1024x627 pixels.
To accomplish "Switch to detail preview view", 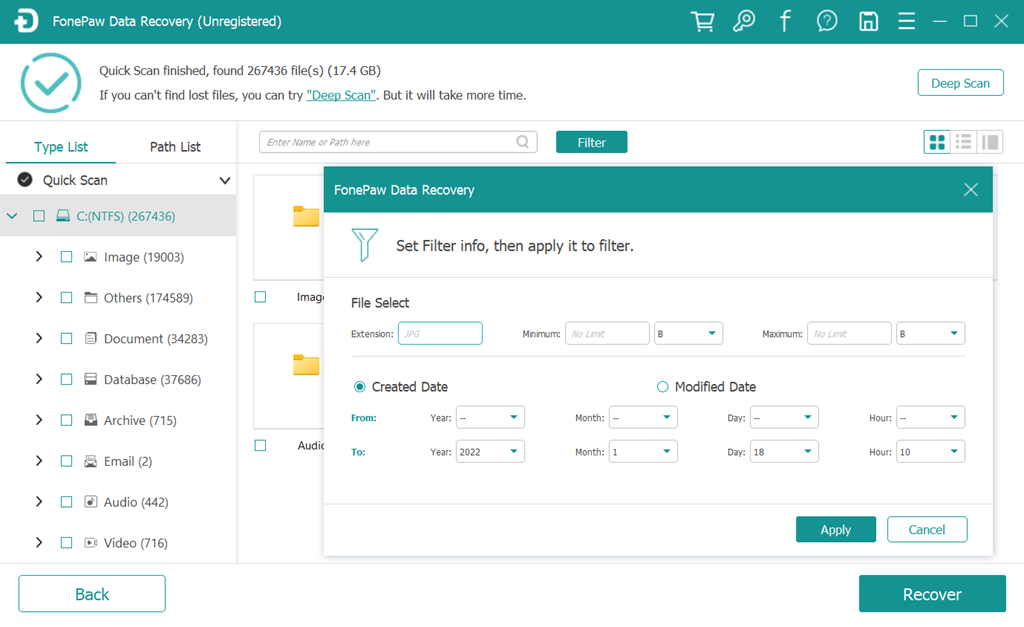I will tap(990, 142).
